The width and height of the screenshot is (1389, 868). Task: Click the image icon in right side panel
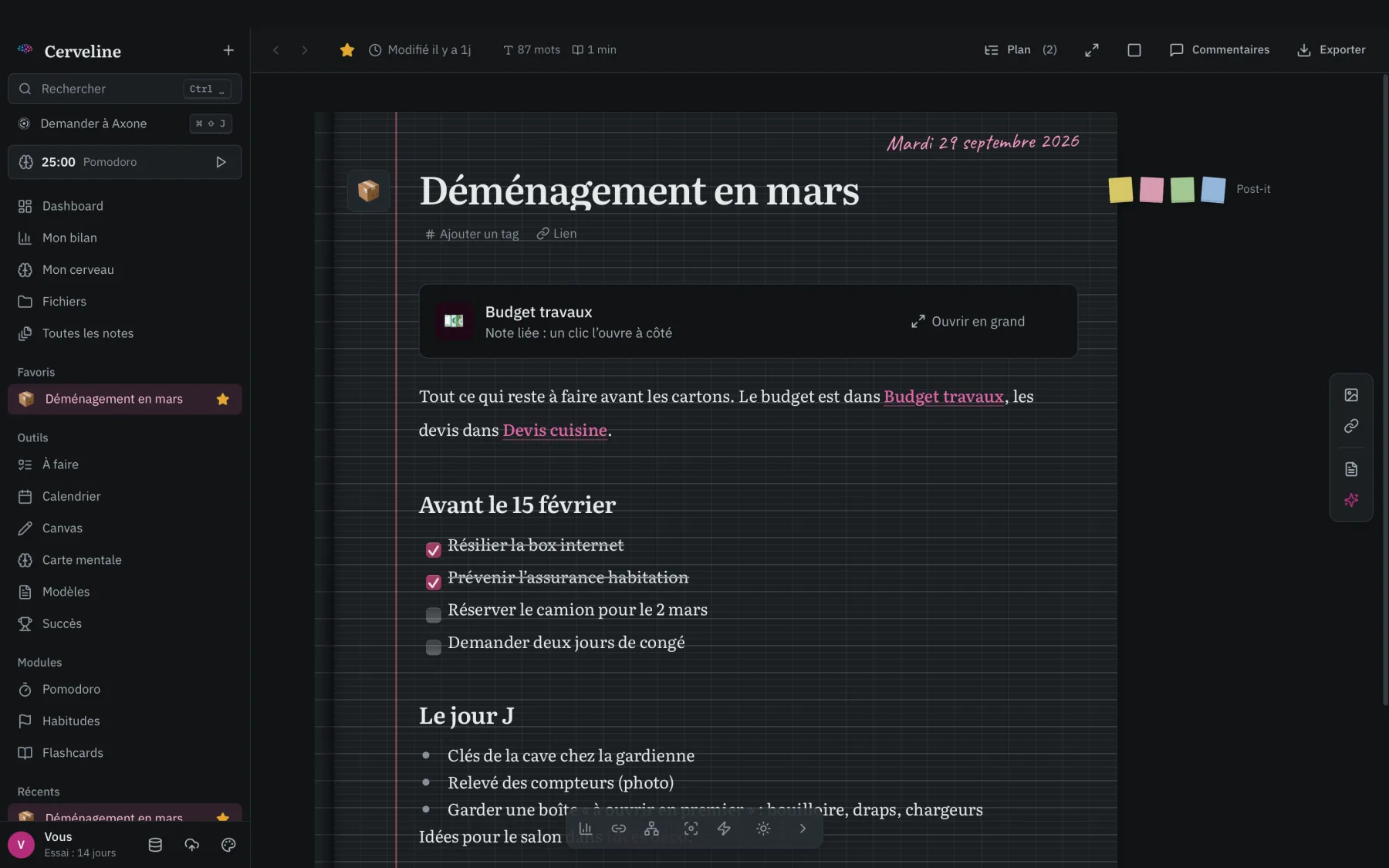1351,395
